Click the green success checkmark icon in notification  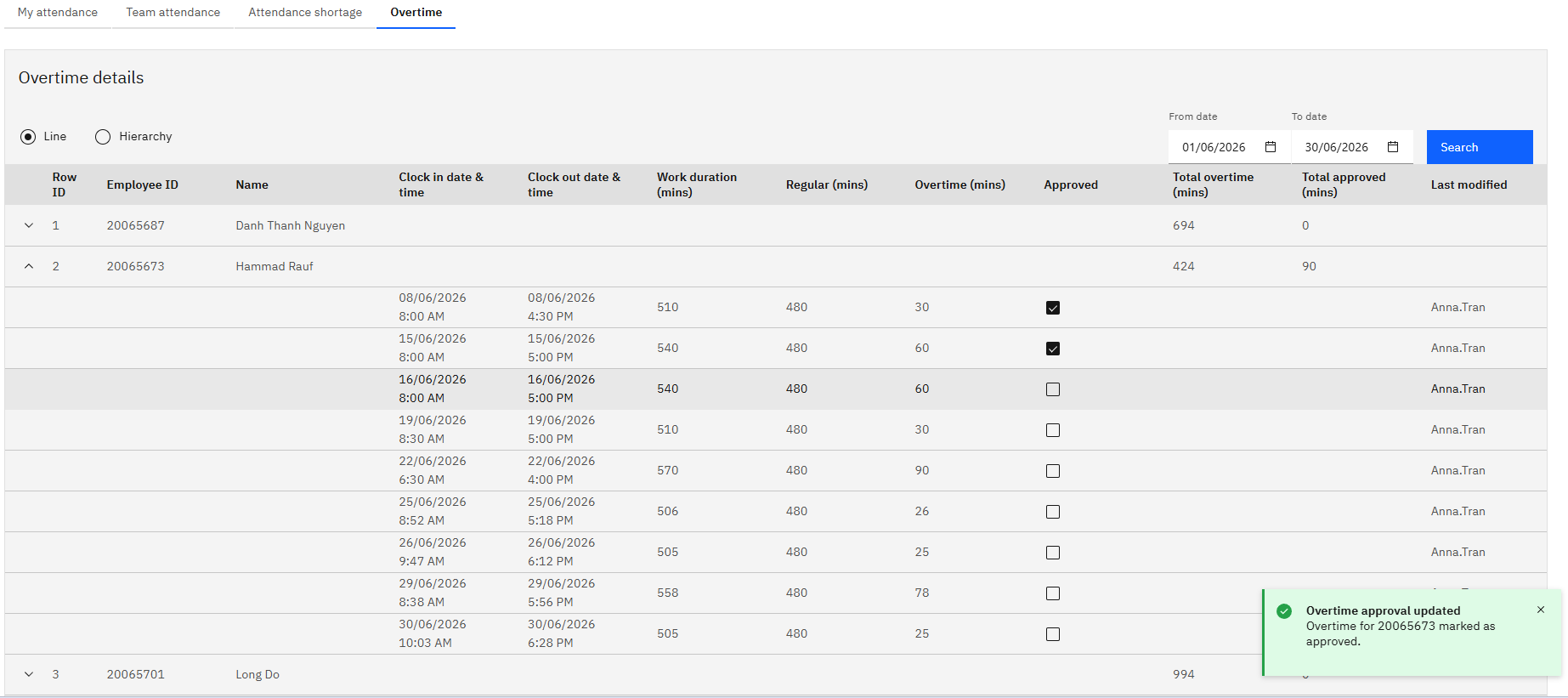tap(1284, 611)
